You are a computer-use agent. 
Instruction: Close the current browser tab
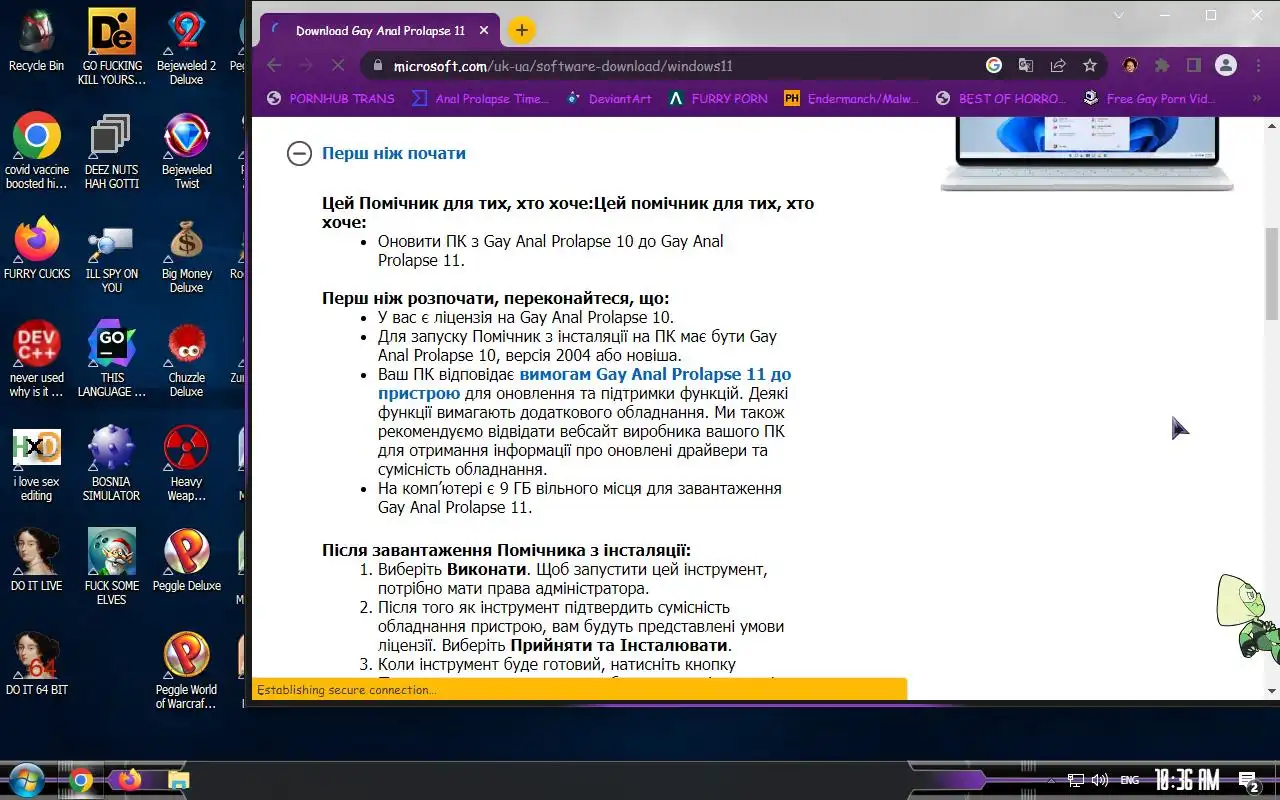[x=484, y=31]
